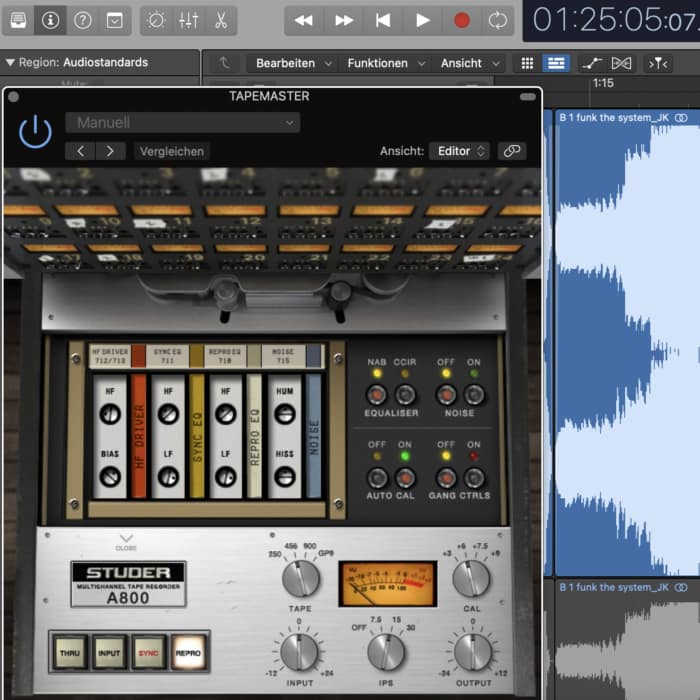This screenshot has width=700, height=700.
Task: Open the toolbar customize icon
Action: (115, 20)
